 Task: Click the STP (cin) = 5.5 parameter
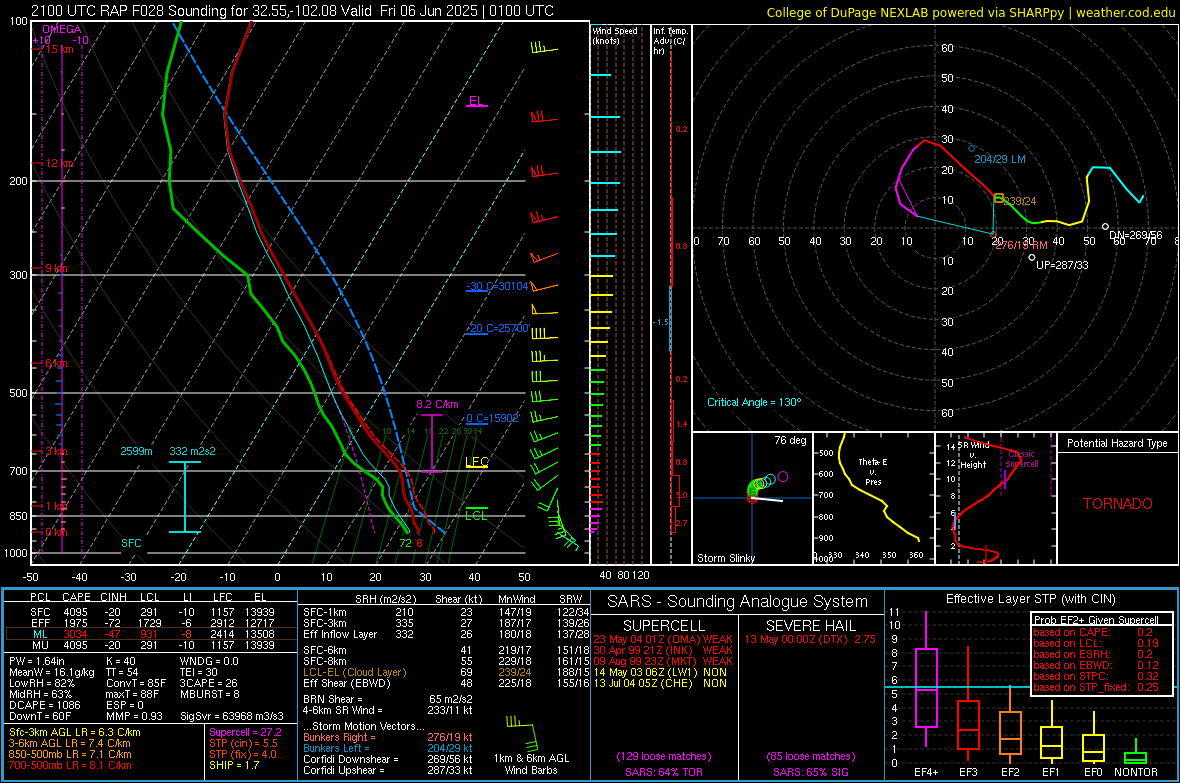pos(243,743)
